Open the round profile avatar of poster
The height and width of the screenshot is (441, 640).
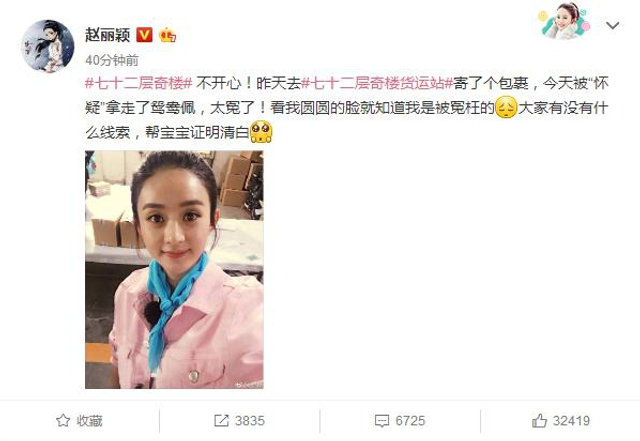point(48,46)
